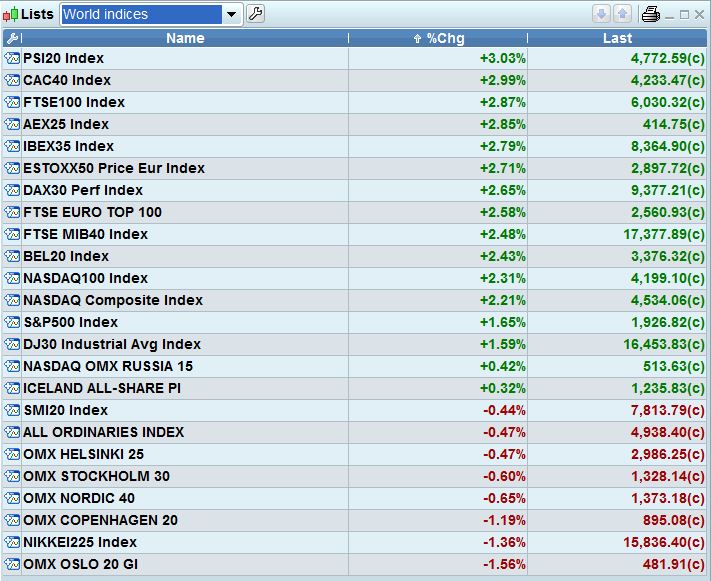The width and height of the screenshot is (711, 581).
Task: Click the move up arrow button
Action: point(623,14)
